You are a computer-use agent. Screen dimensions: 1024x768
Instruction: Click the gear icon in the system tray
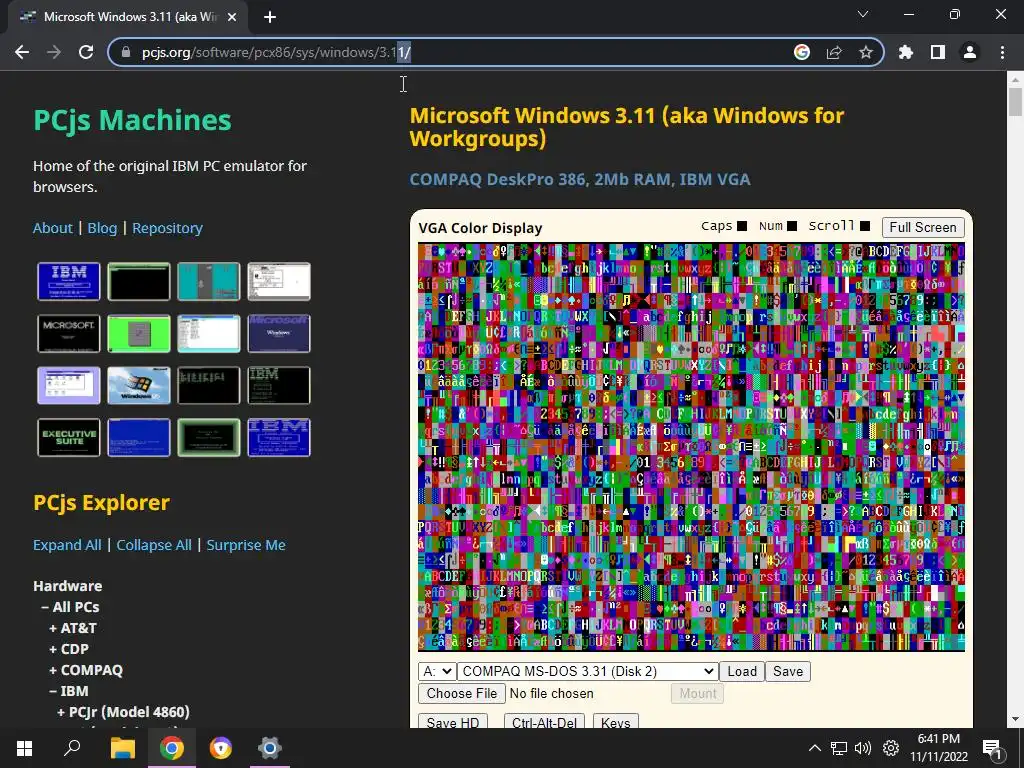click(891, 748)
